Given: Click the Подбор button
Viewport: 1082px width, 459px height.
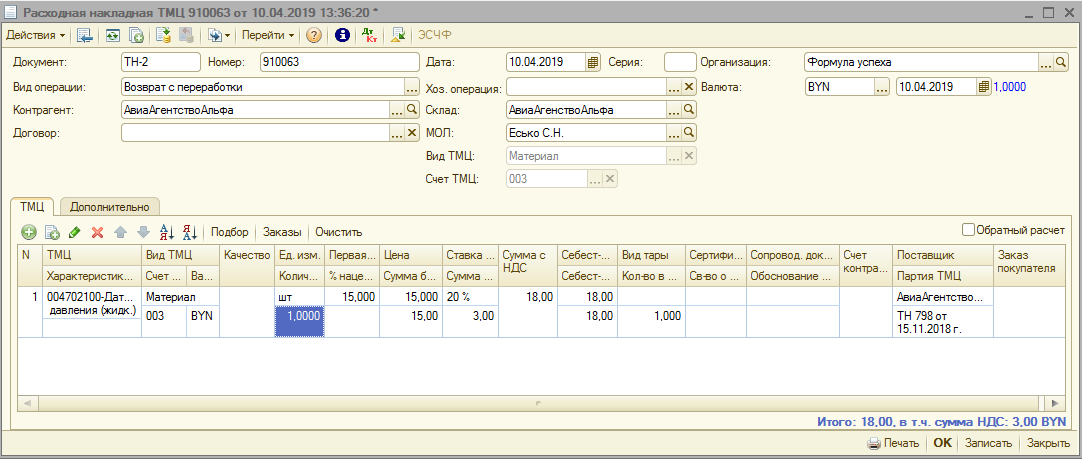Looking at the screenshot, I should (230, 232).
